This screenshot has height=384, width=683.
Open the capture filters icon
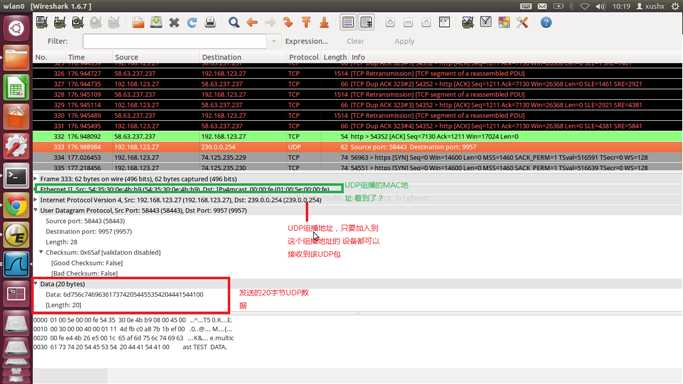tap(468, 22)
